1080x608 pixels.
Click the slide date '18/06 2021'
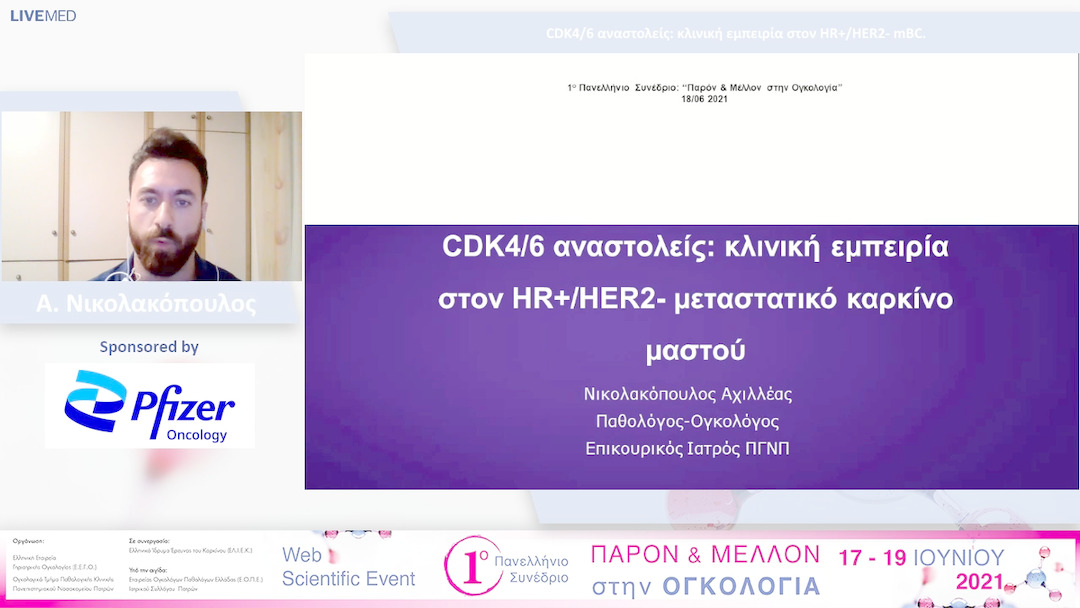click(x=705, y=99)
